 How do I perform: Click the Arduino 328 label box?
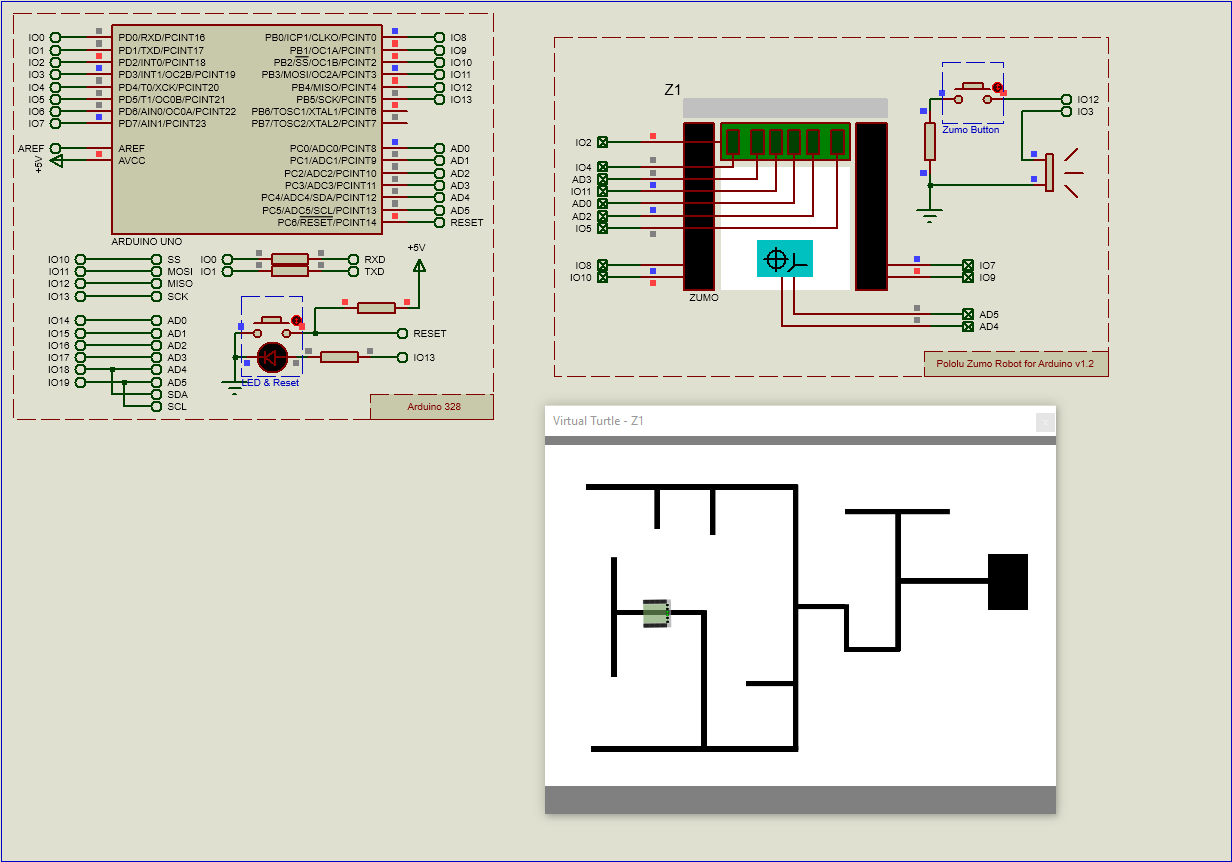point(432,406)
